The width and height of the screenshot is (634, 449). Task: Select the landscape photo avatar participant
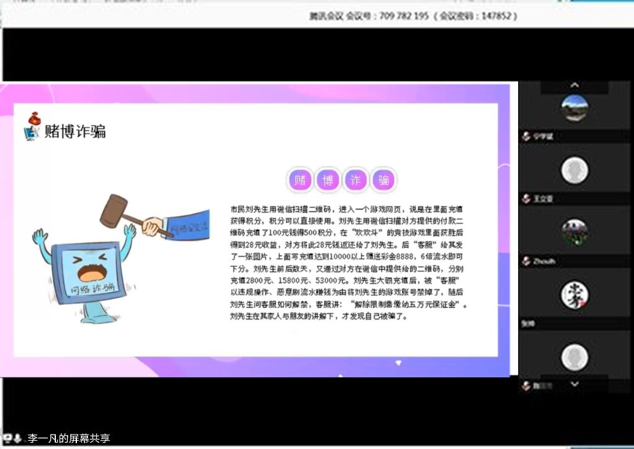574,106
